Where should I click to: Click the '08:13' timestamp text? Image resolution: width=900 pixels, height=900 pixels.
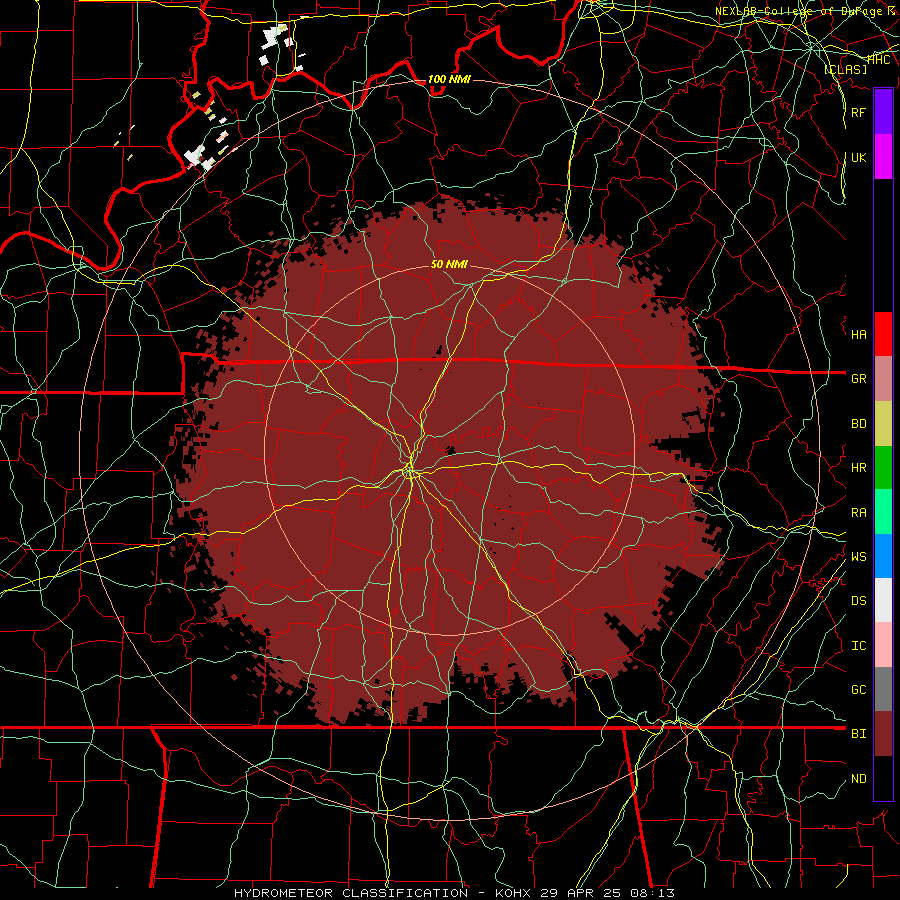pos(652,893)
